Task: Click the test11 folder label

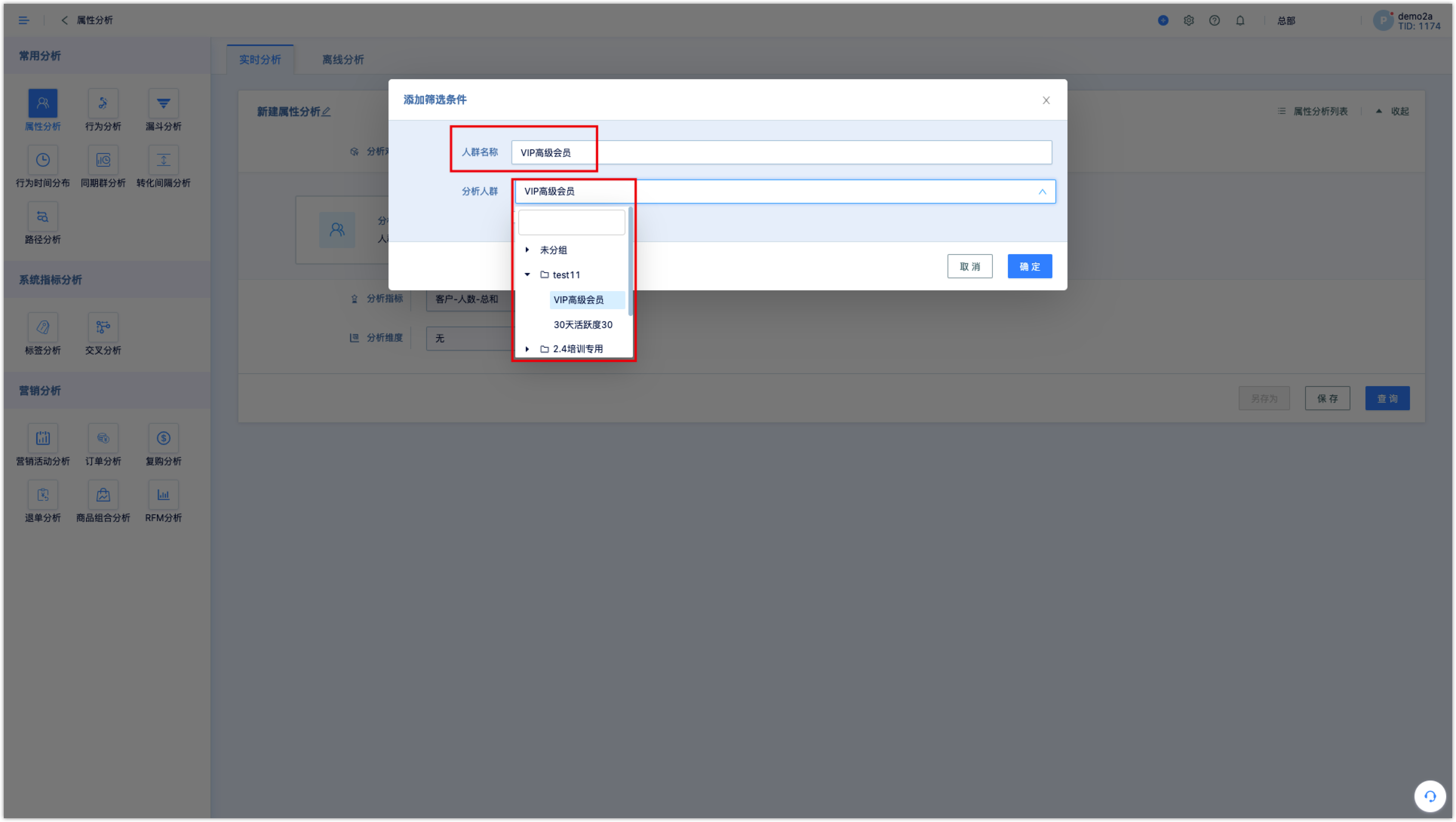Action: [x=566, y=275]
